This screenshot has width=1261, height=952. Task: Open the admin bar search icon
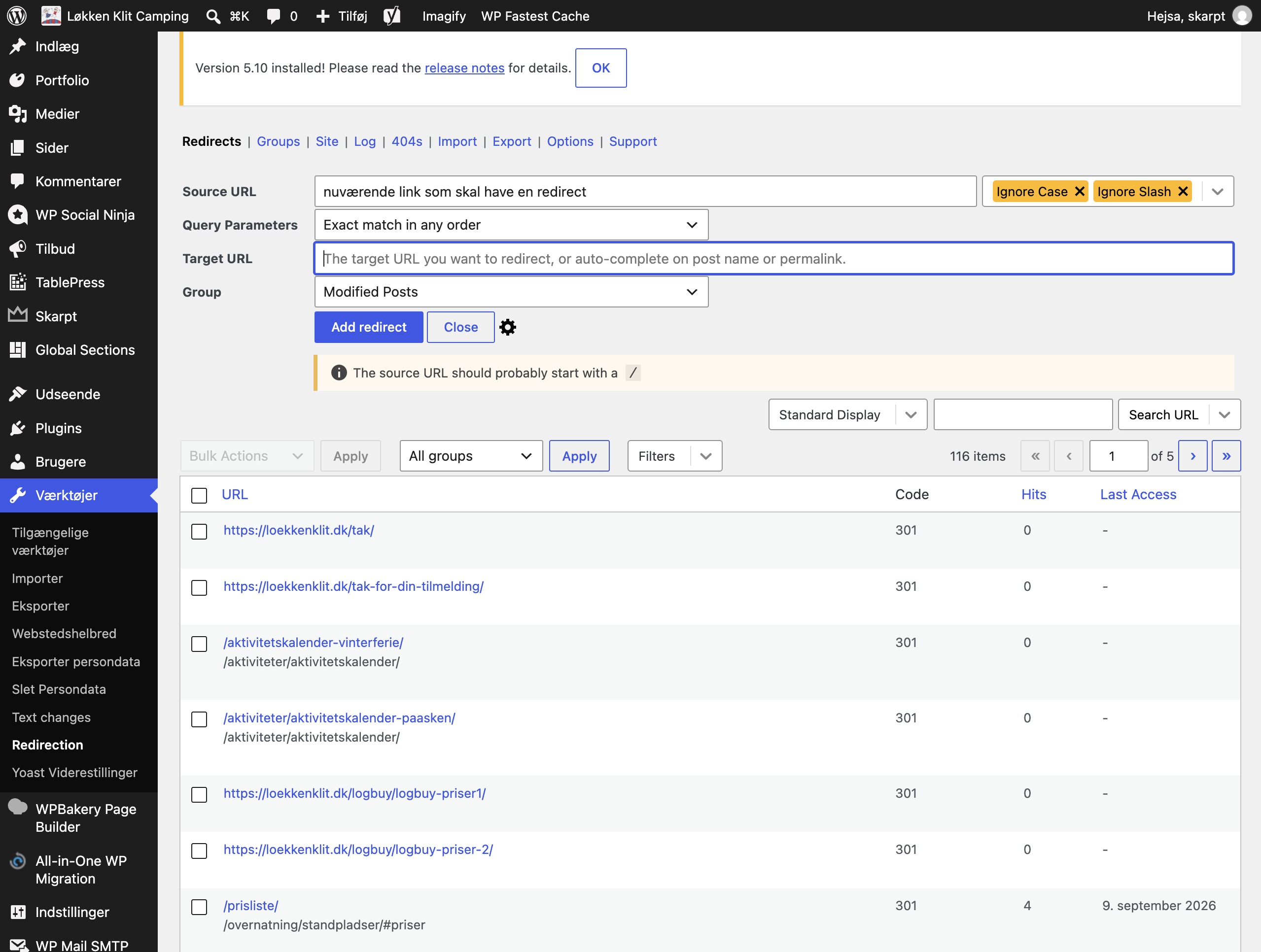point(213,16)
